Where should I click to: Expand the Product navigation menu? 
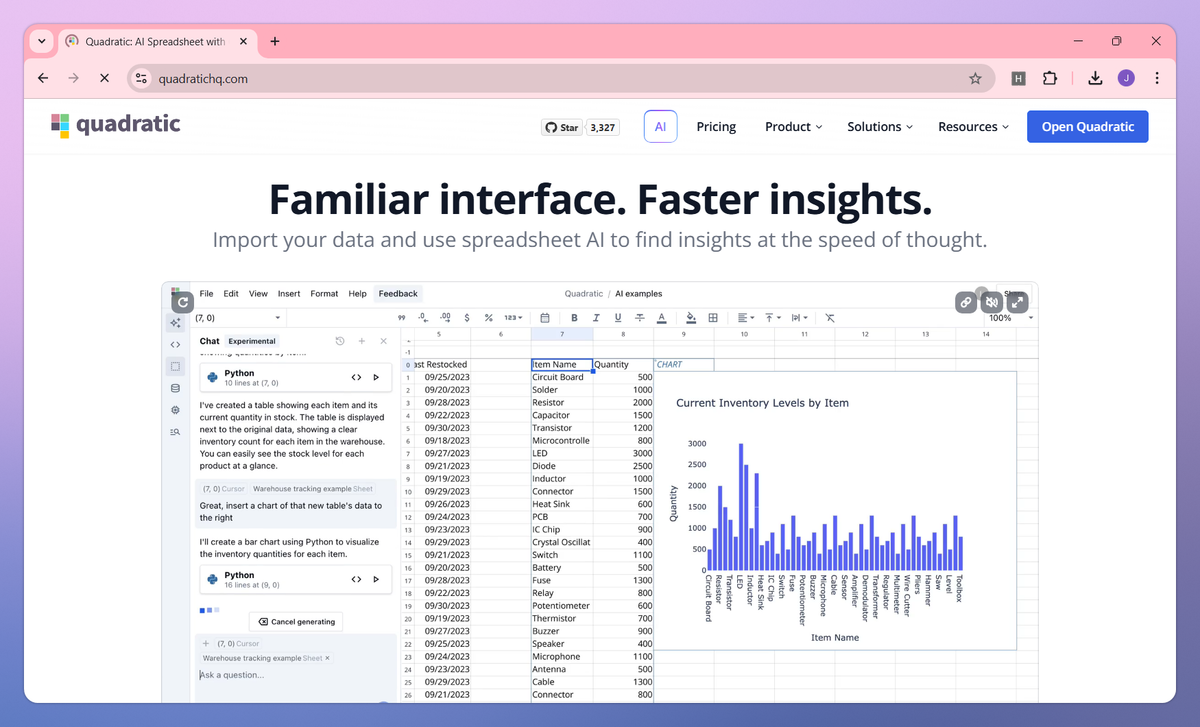[x=793, y=127]
